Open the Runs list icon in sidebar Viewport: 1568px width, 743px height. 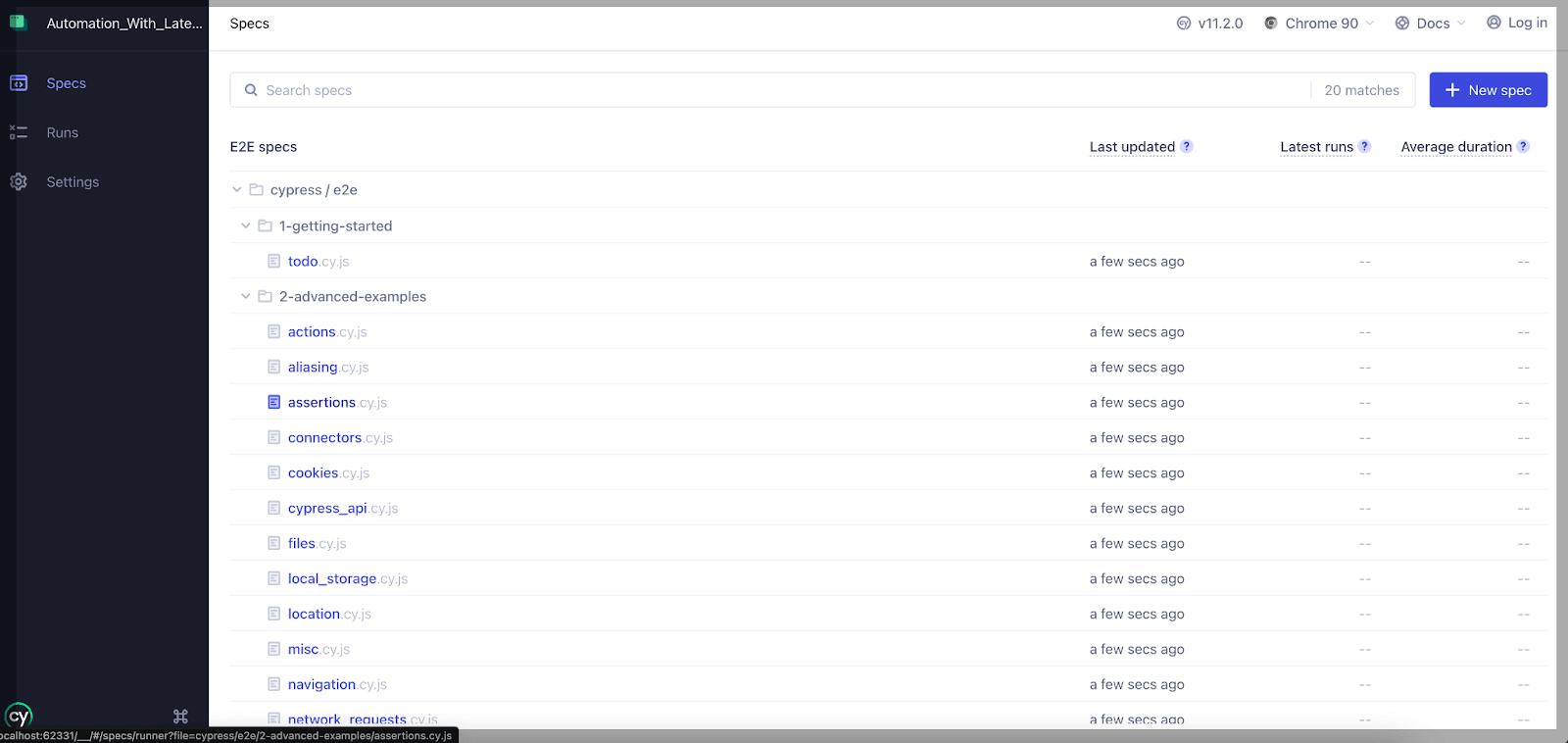19,132
